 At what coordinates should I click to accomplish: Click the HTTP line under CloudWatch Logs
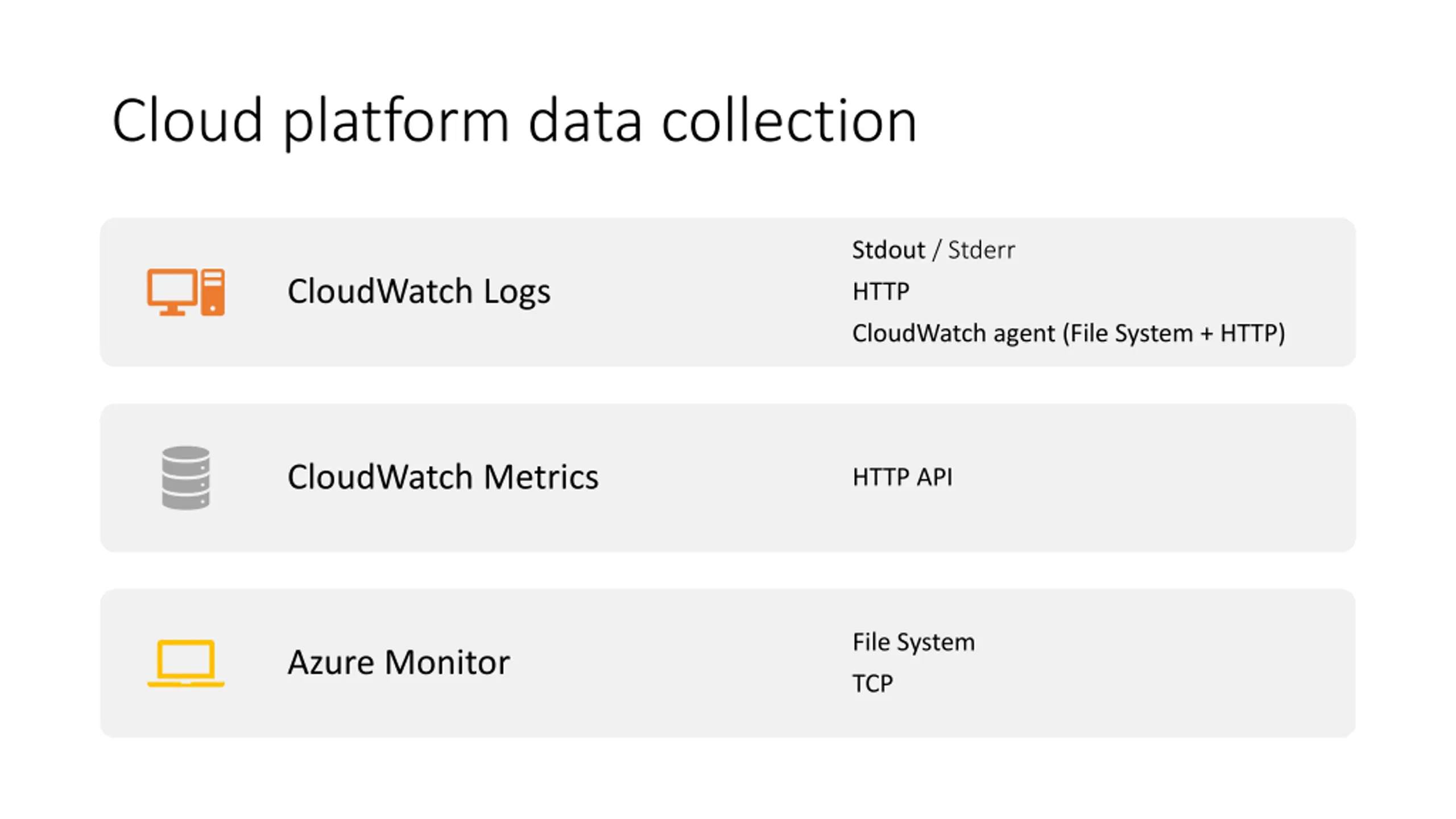click(x=881, y=292)
